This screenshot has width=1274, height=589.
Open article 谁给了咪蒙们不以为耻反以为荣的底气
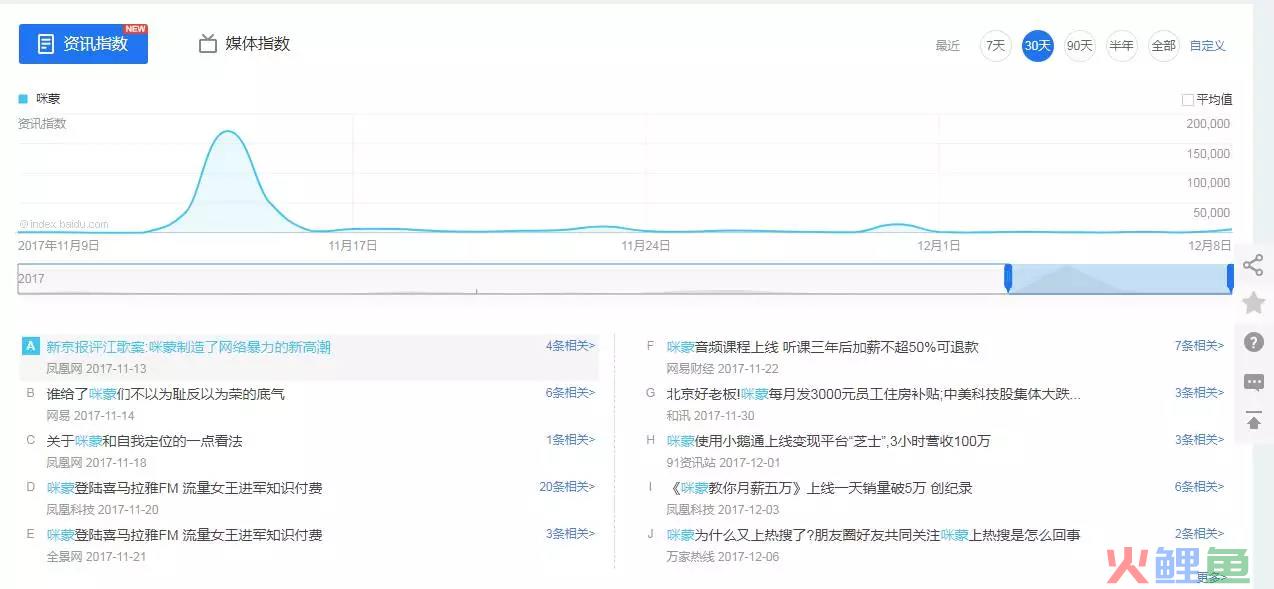(166, 394)
